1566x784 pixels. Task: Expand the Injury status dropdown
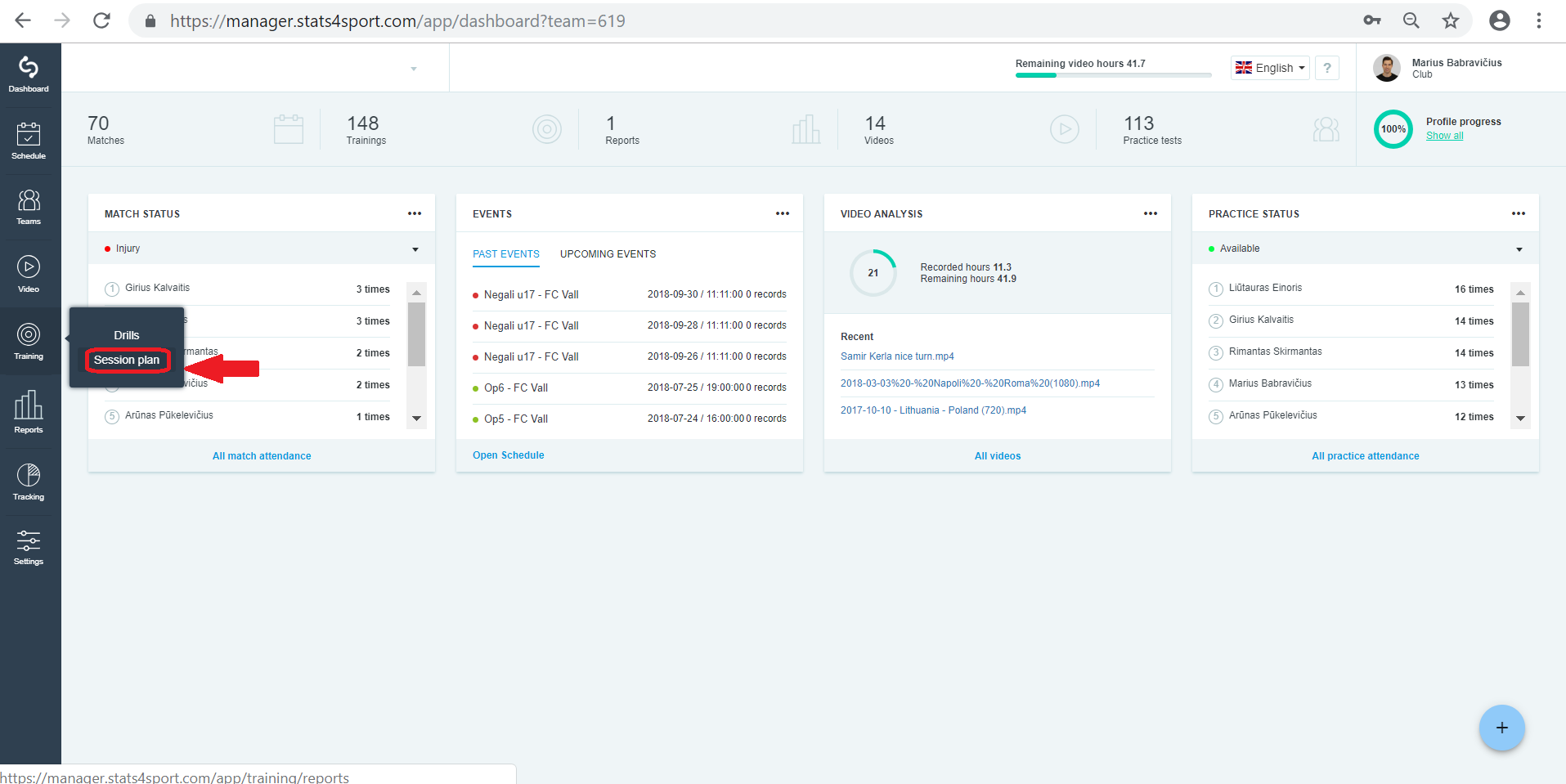(x=262, y=249)
